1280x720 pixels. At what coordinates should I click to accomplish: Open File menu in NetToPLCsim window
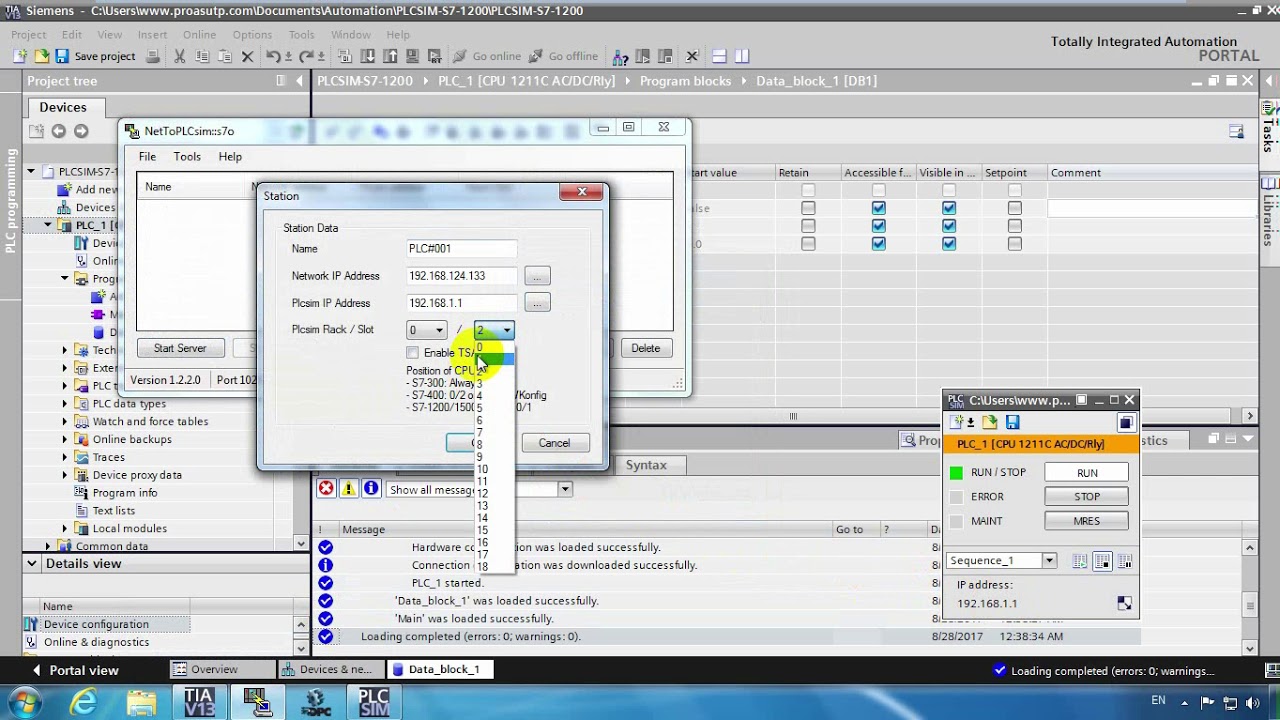[147, 157]
